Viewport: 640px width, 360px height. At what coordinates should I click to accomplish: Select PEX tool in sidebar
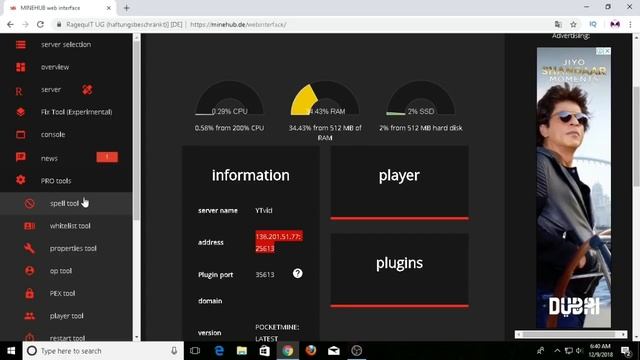[66, 293]
